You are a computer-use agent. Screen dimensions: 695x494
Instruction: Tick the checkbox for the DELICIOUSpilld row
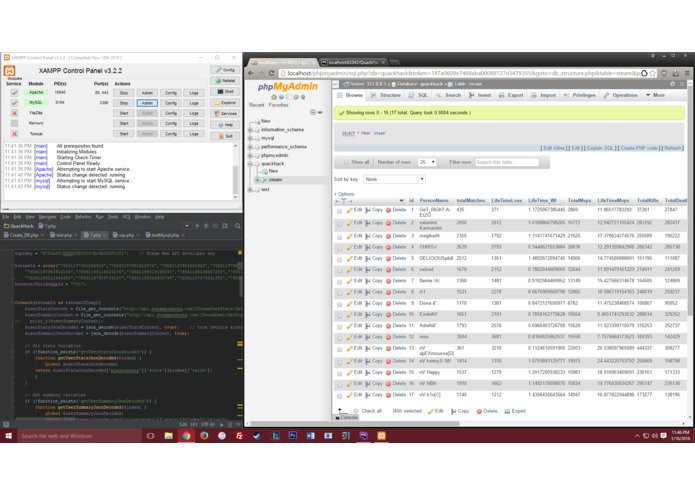point(340,260)
